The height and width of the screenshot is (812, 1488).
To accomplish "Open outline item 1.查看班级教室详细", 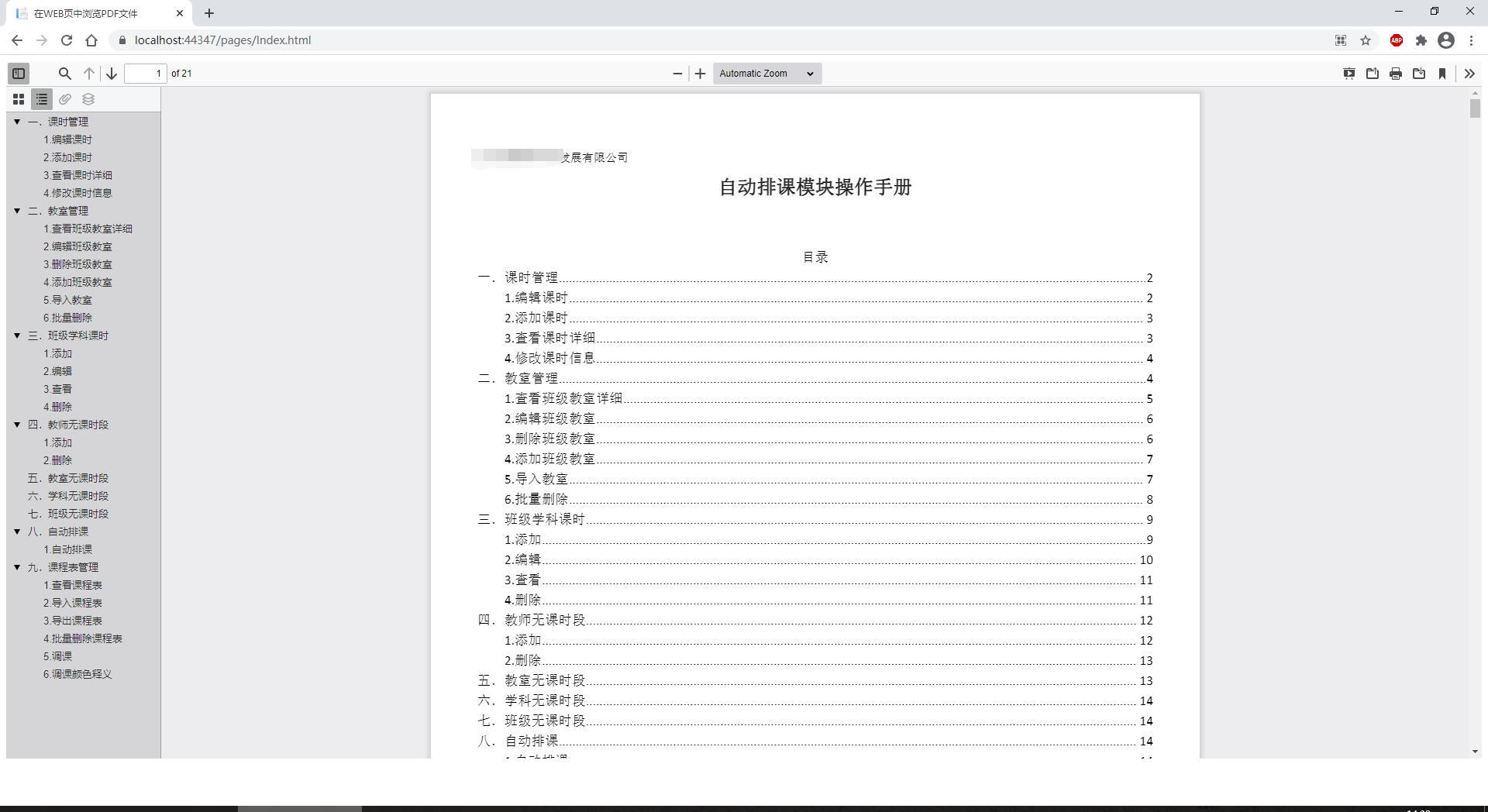I will click(x=88, y=229).
